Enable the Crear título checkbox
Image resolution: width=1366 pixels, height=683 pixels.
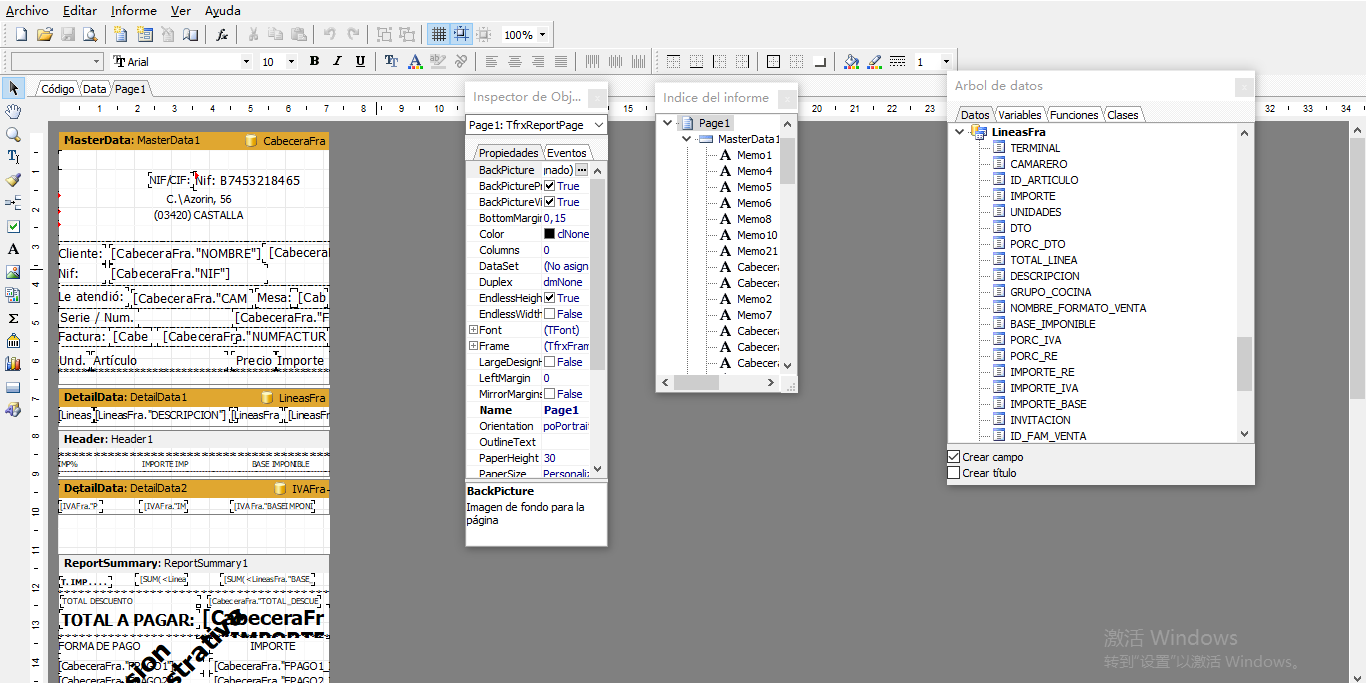click(953, 472)
